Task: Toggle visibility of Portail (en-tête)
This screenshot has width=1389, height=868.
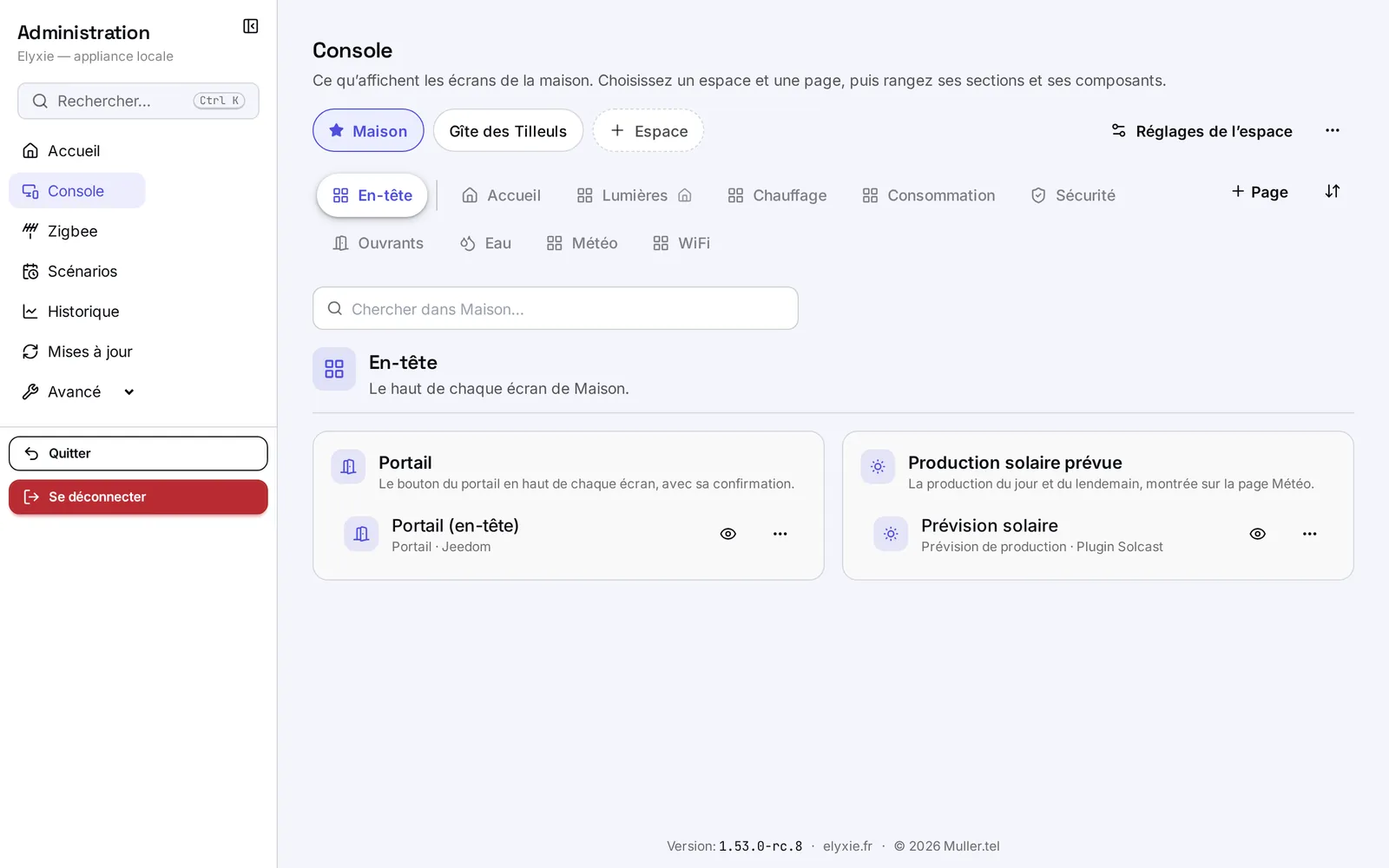Action: [x=728, y=534]
